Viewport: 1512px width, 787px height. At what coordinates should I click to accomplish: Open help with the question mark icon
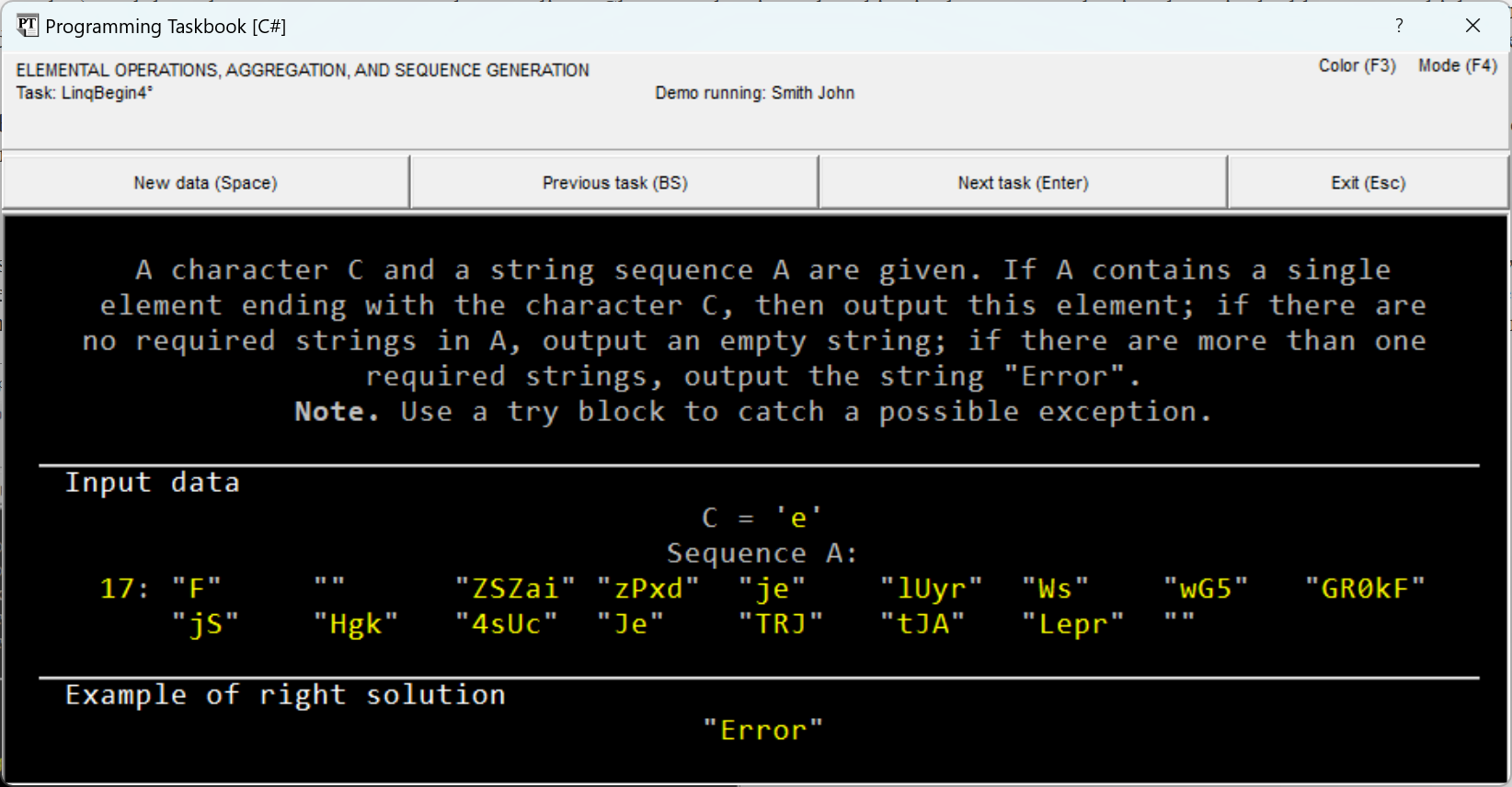1399,26
